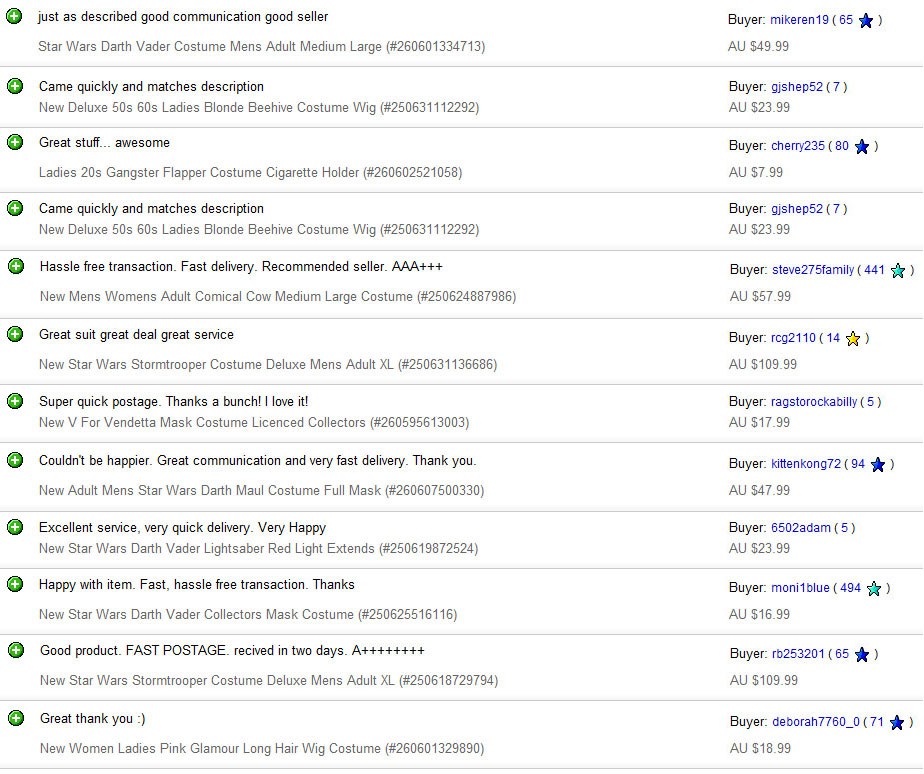
Task: Click feedback score 494 for moni1blue
Action: pos(850,588)
